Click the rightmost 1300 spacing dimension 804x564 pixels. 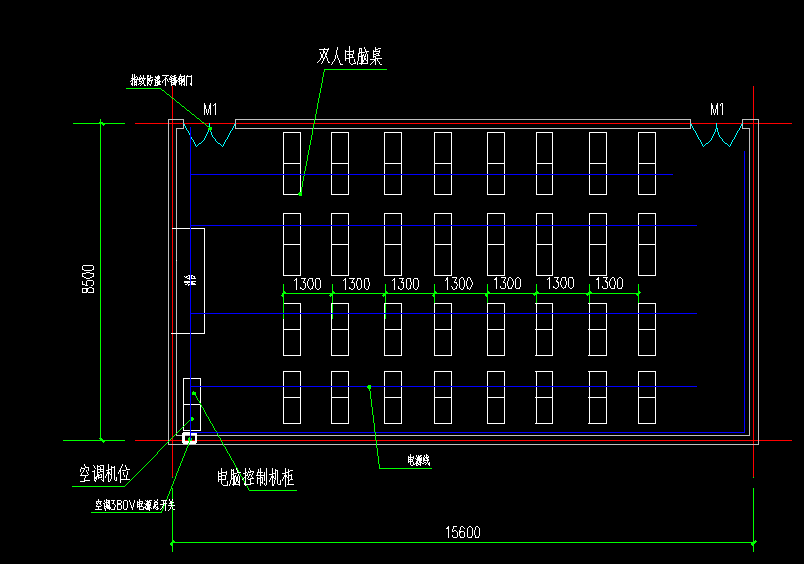tap(609, 284)
